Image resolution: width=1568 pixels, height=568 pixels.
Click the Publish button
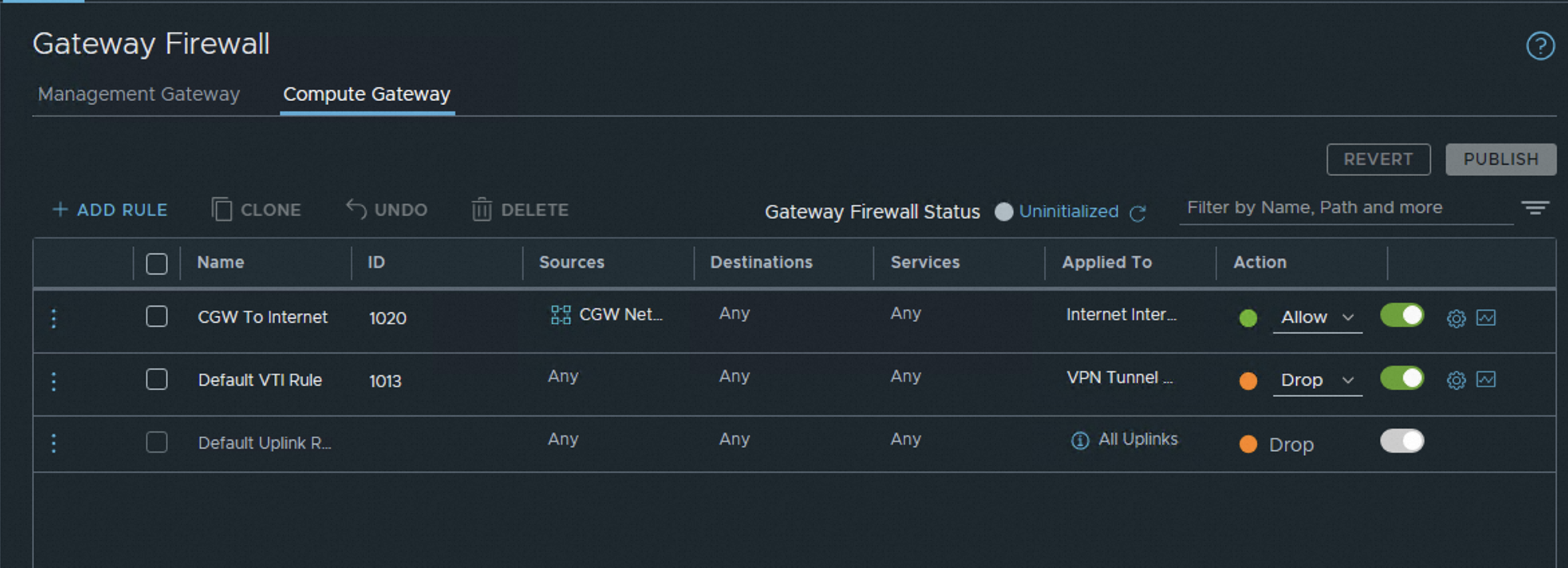click(1500, 159)
